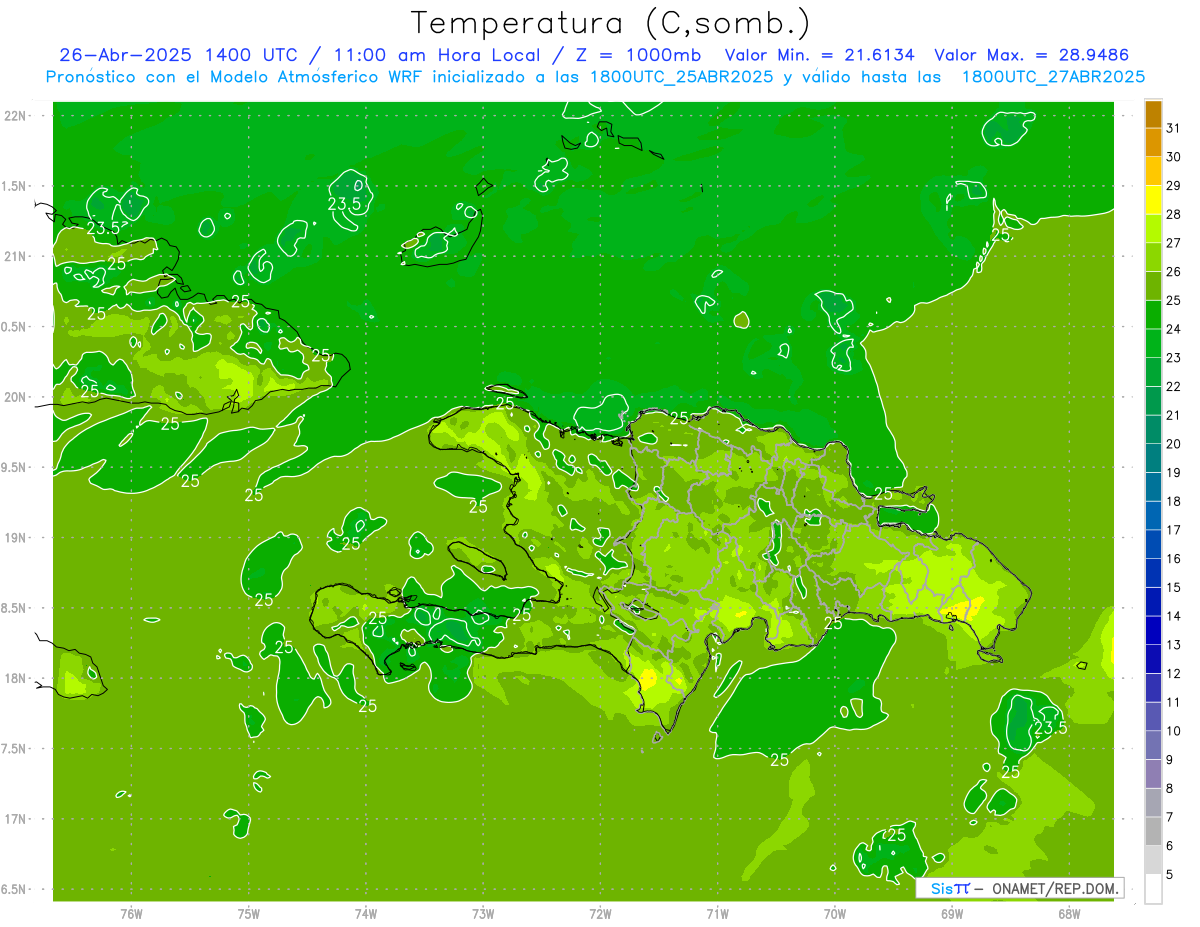The width and height of the screenshot is (1200, 927).
Task: Click the 31 label on the colorbar
Action: pyautogui.click(x=1174, y=128)
